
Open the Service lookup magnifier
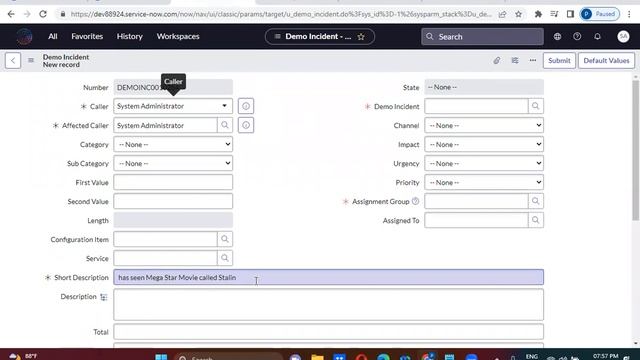(x=225, y=258)
